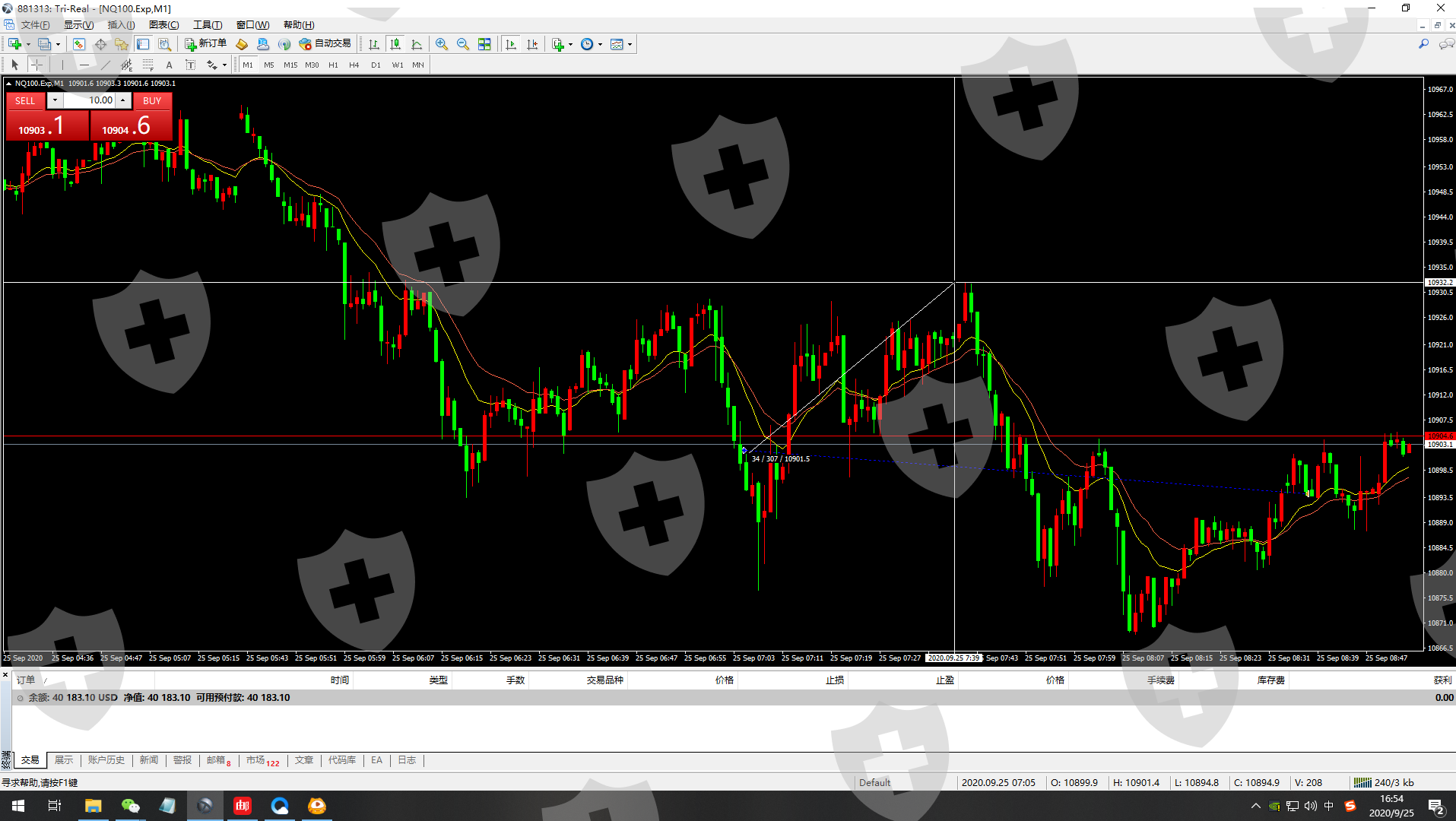Toggle AutoTrading (自动交易) on or off
The height and width of the screenshot is (821, 1456).
325,44
